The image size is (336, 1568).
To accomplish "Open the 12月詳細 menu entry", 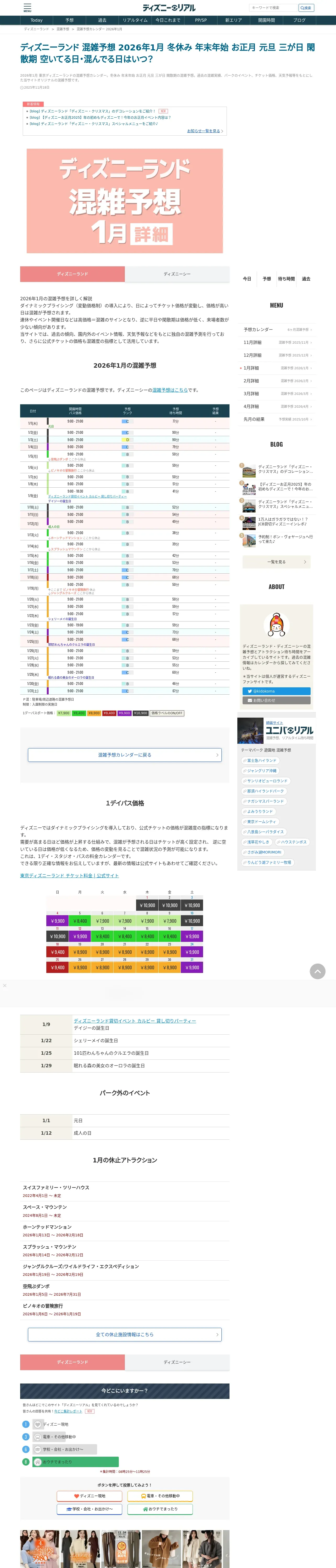I will 276,355.
